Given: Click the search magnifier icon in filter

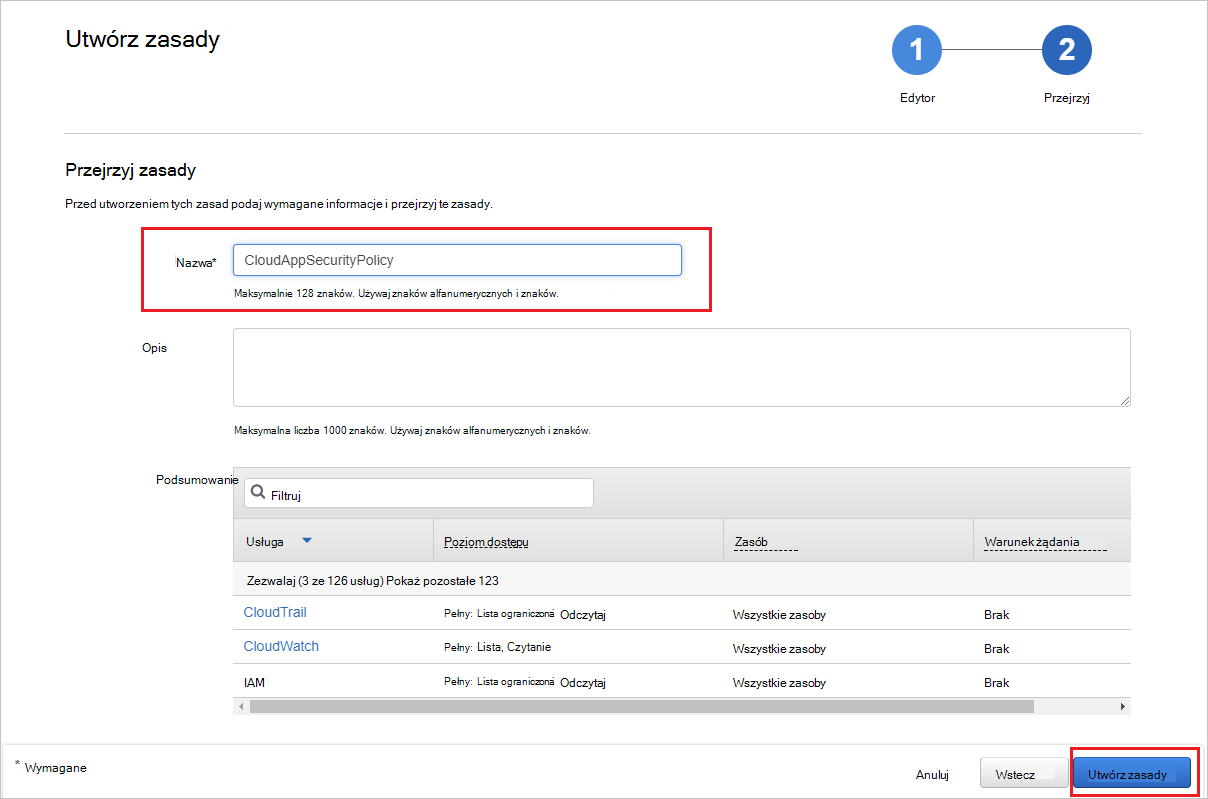Looking at the screenshot, I should 258,493.
